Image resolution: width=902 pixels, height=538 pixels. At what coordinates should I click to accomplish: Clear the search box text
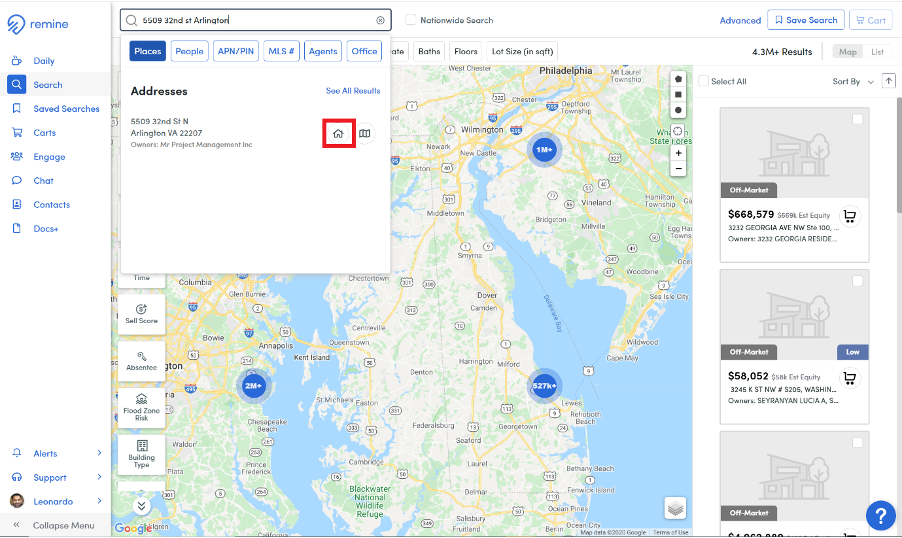click(380, 20)
